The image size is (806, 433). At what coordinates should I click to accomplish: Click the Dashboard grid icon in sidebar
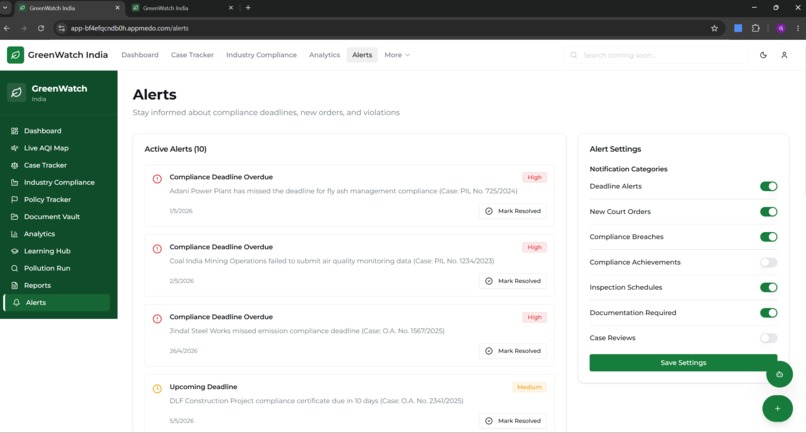click(14, 131)
